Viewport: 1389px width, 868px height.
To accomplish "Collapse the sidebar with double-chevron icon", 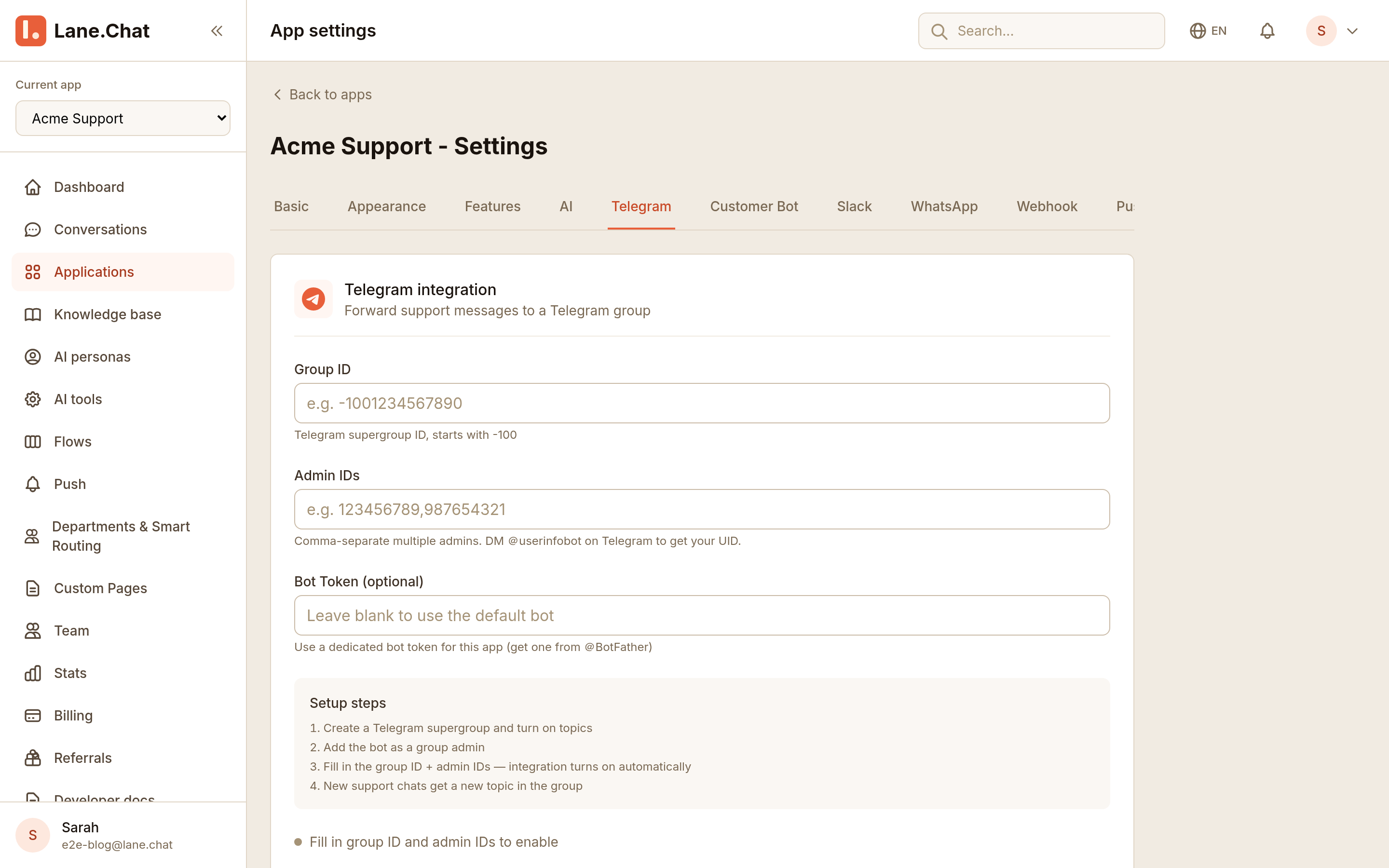I will pyautogui.click(x=217, y=31).
